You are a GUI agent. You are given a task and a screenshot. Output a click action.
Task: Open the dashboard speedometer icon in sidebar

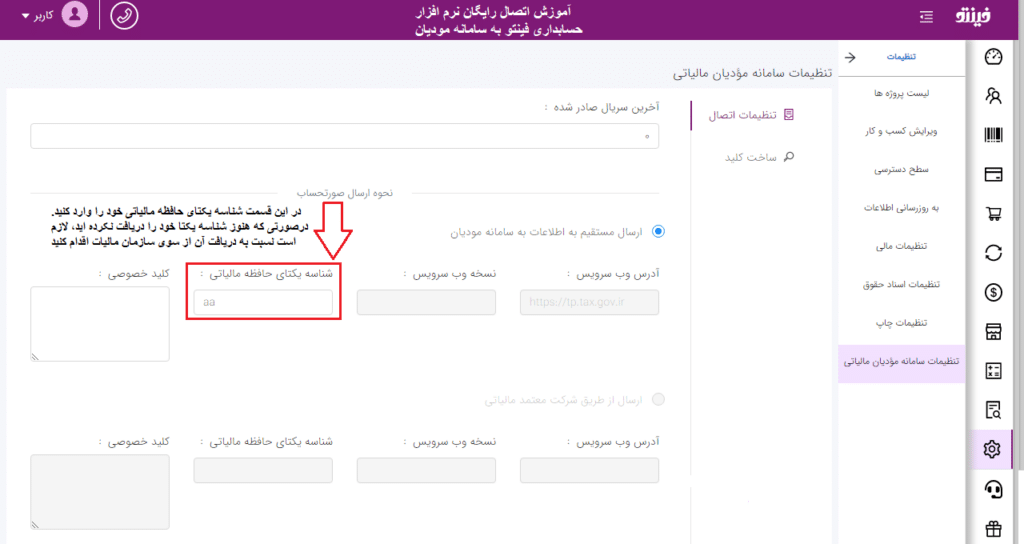[993, 57]
